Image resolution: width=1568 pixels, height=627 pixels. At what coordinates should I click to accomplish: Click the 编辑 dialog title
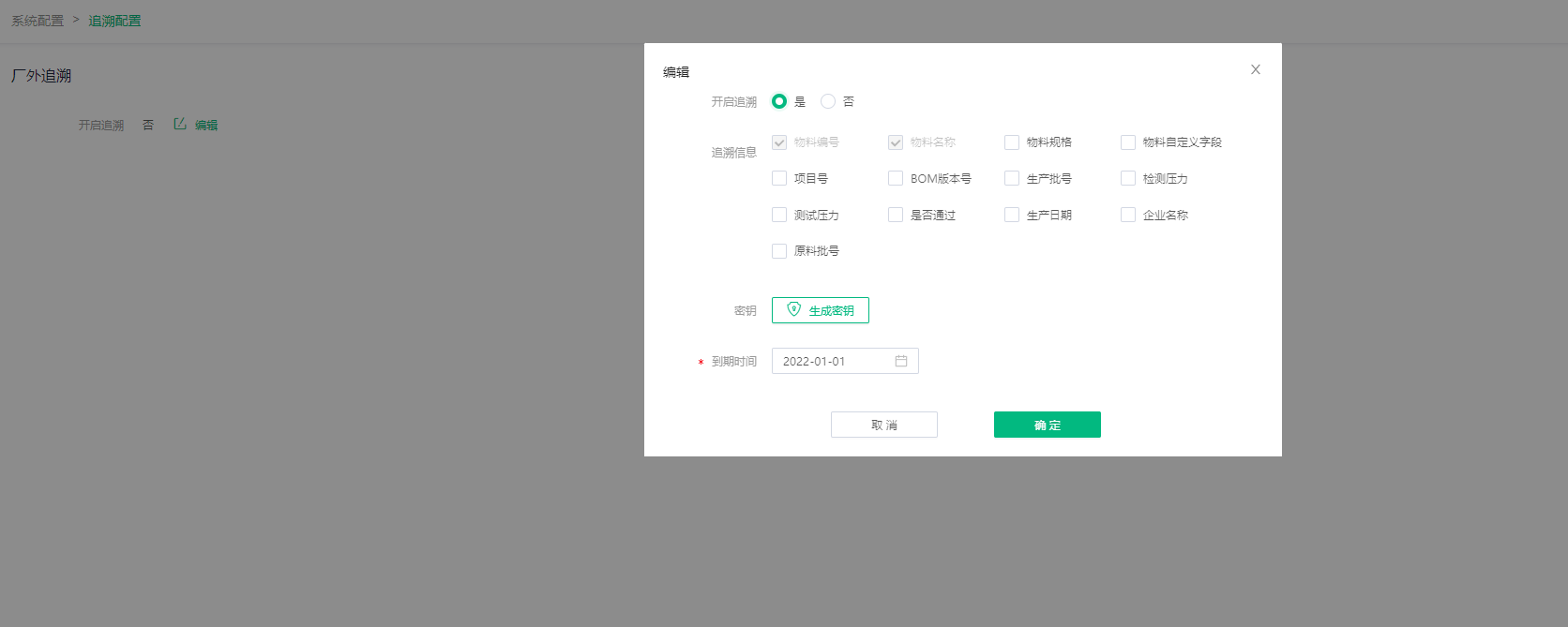pos(676,71)
